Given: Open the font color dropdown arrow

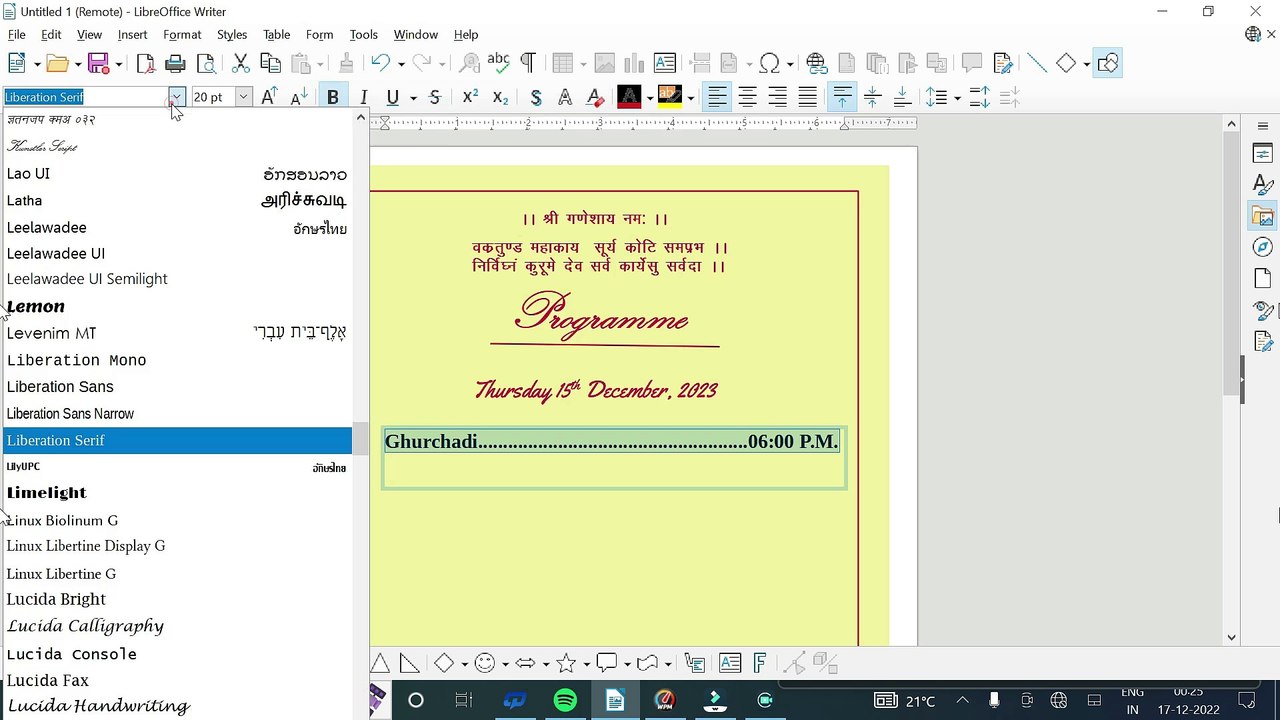Looking at the screenshot, I should (x=650, y=97).
